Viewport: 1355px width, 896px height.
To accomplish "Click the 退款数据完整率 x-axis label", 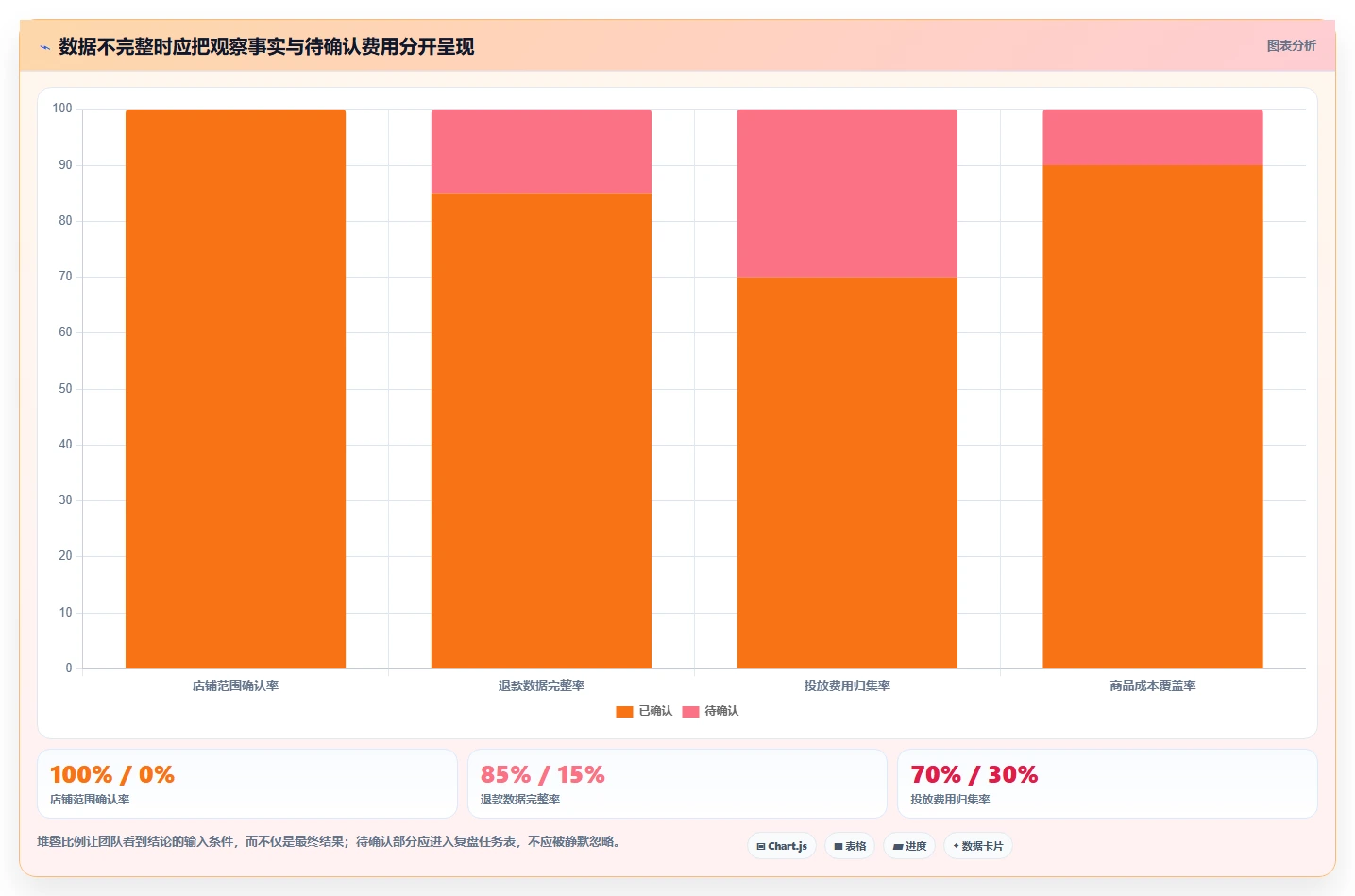I will click(541, 685).
